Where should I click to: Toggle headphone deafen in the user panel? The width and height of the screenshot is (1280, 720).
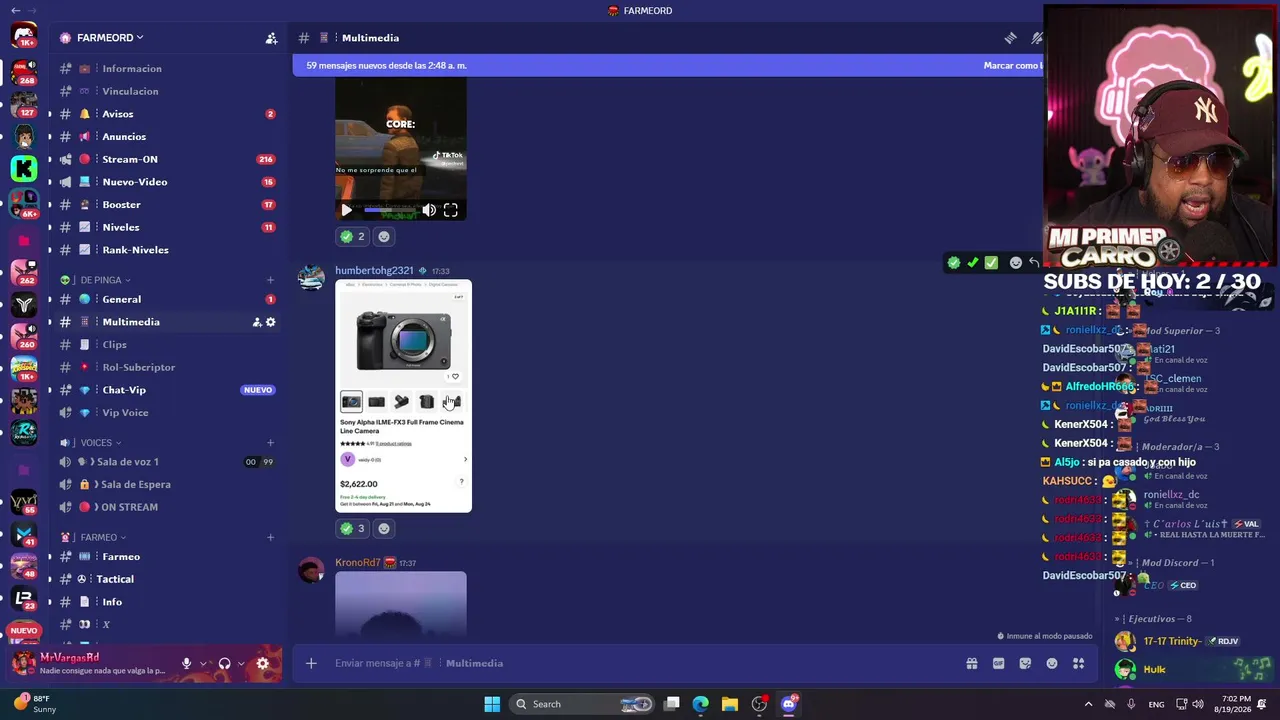(225, 663)
